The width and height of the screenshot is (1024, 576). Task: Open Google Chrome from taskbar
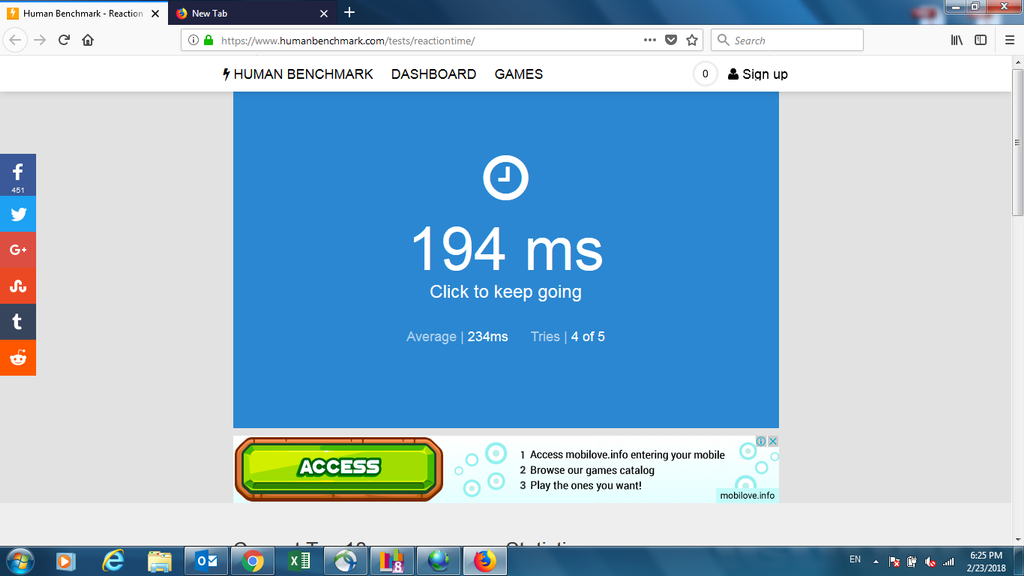point(253,561)
